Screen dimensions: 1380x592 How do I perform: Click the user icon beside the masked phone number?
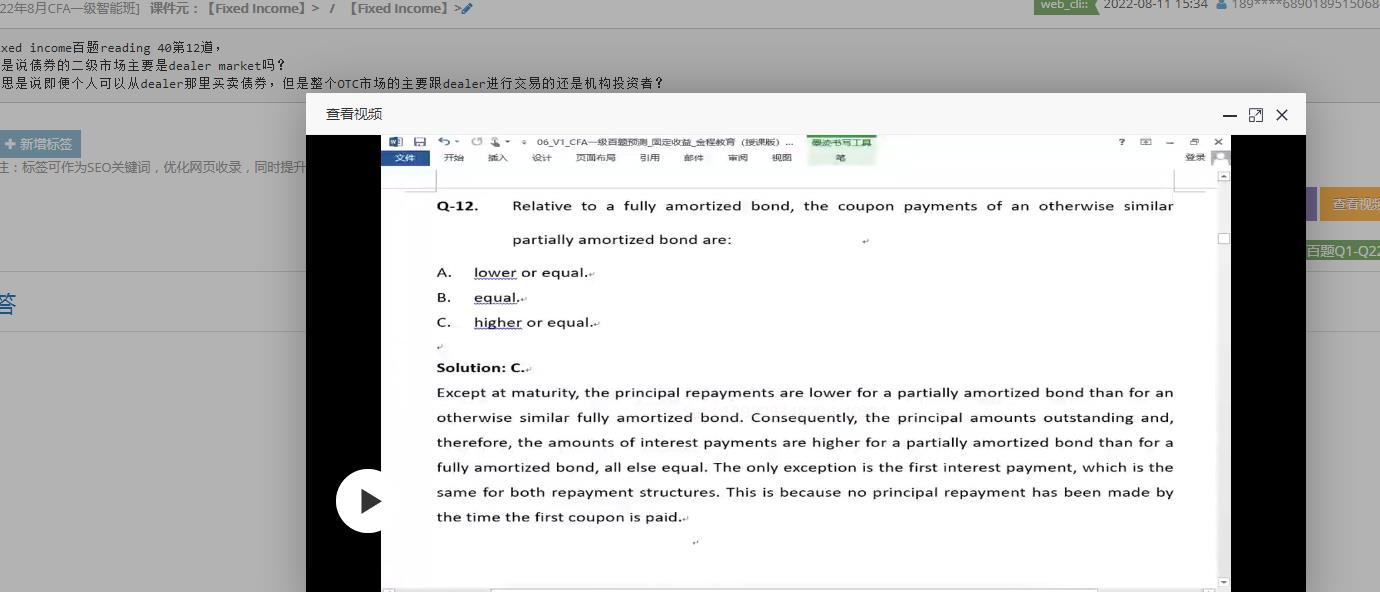coord(1221,5)
